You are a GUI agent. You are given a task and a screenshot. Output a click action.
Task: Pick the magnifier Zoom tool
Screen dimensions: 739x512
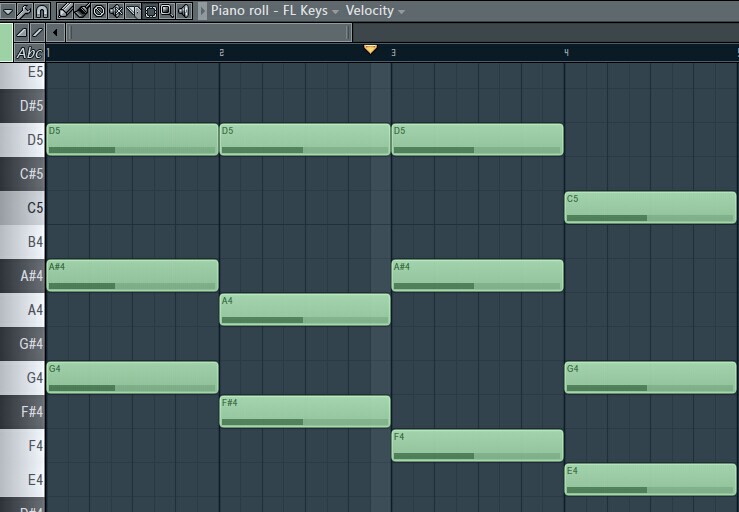[x=167, y=10]
